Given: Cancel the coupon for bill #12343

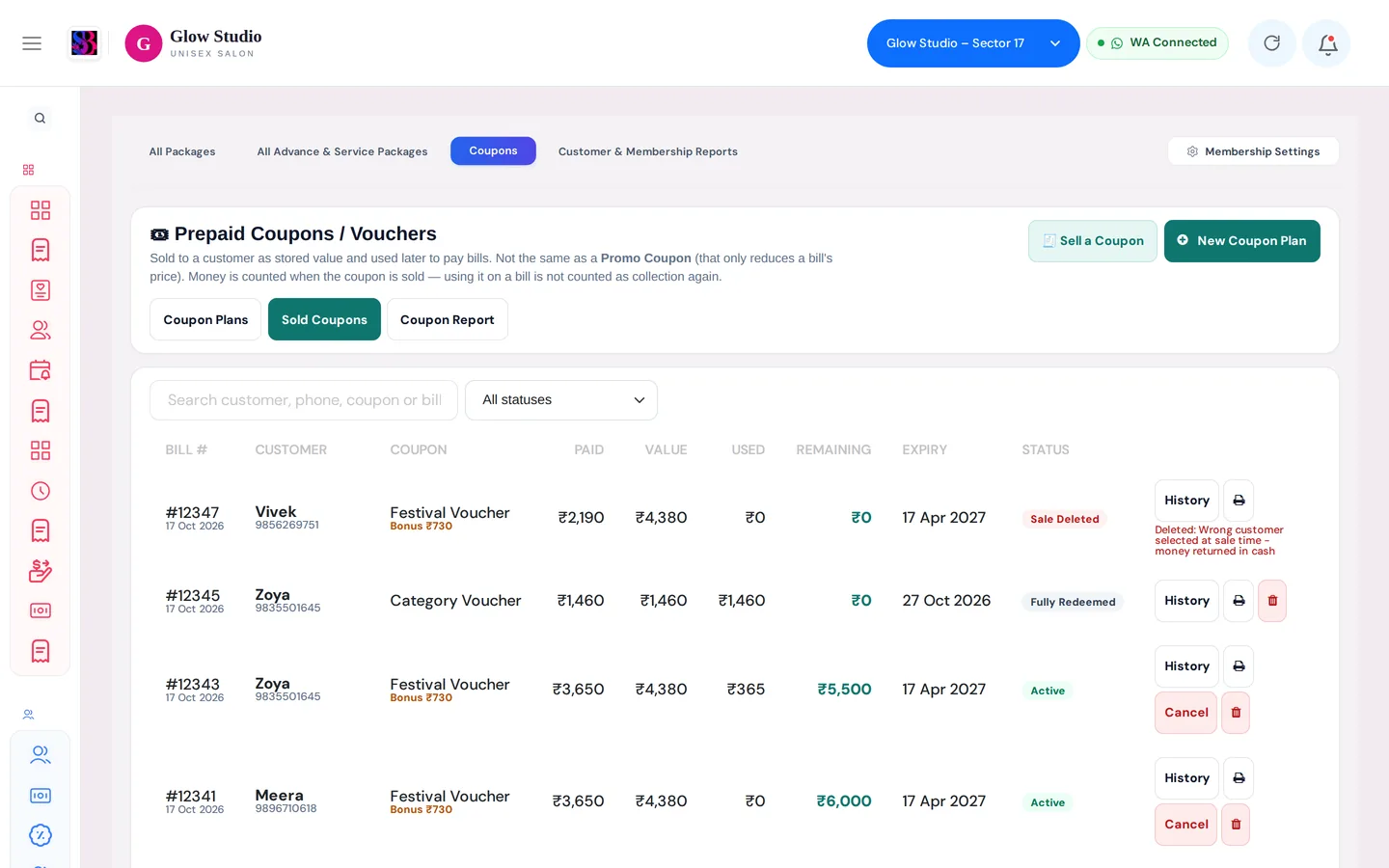Looking at the screenshot, I should click(1185, 713).
